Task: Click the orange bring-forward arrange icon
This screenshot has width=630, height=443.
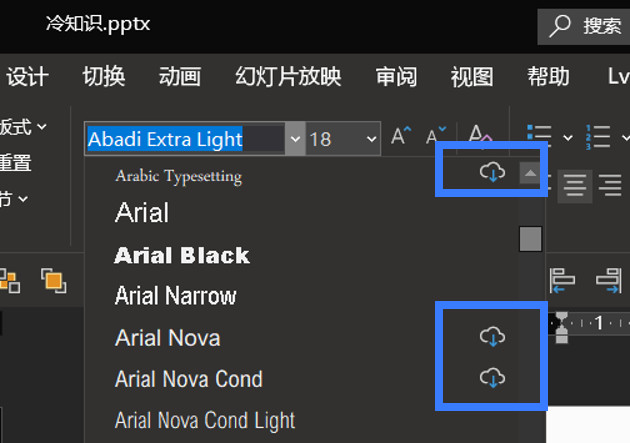Action: [x=53, y=280]
